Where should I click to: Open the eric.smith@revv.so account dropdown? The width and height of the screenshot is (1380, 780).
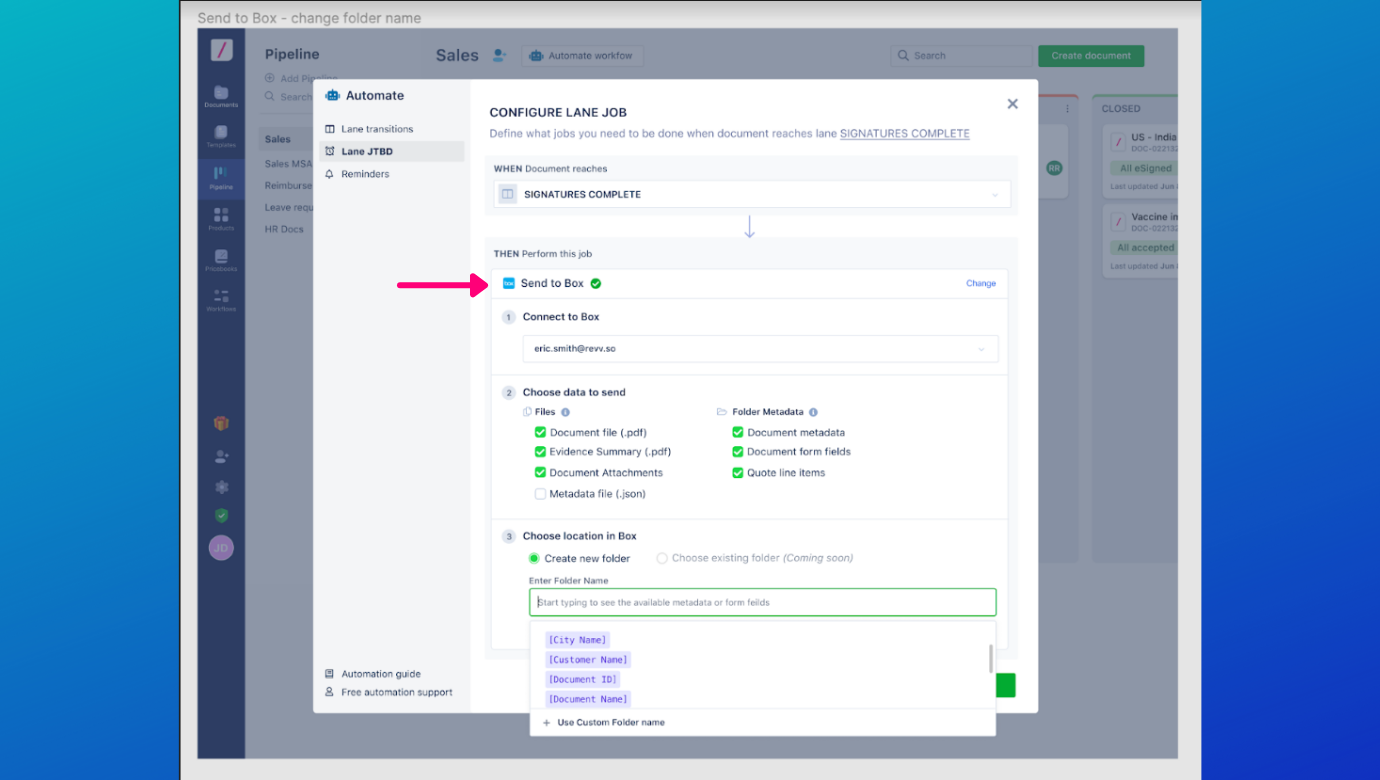[x=760, y=348]
